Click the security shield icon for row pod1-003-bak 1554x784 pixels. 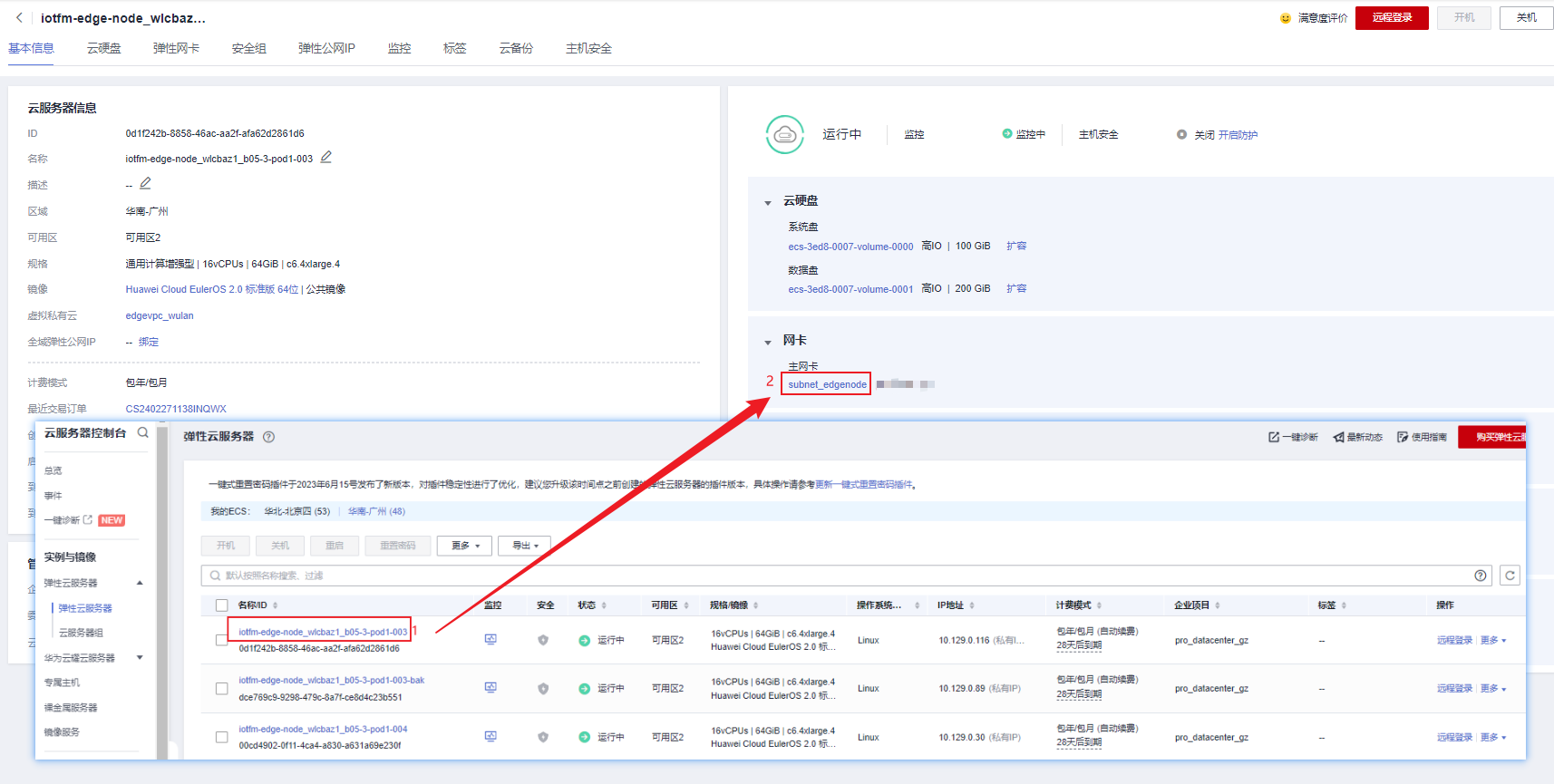click(543, 688)
